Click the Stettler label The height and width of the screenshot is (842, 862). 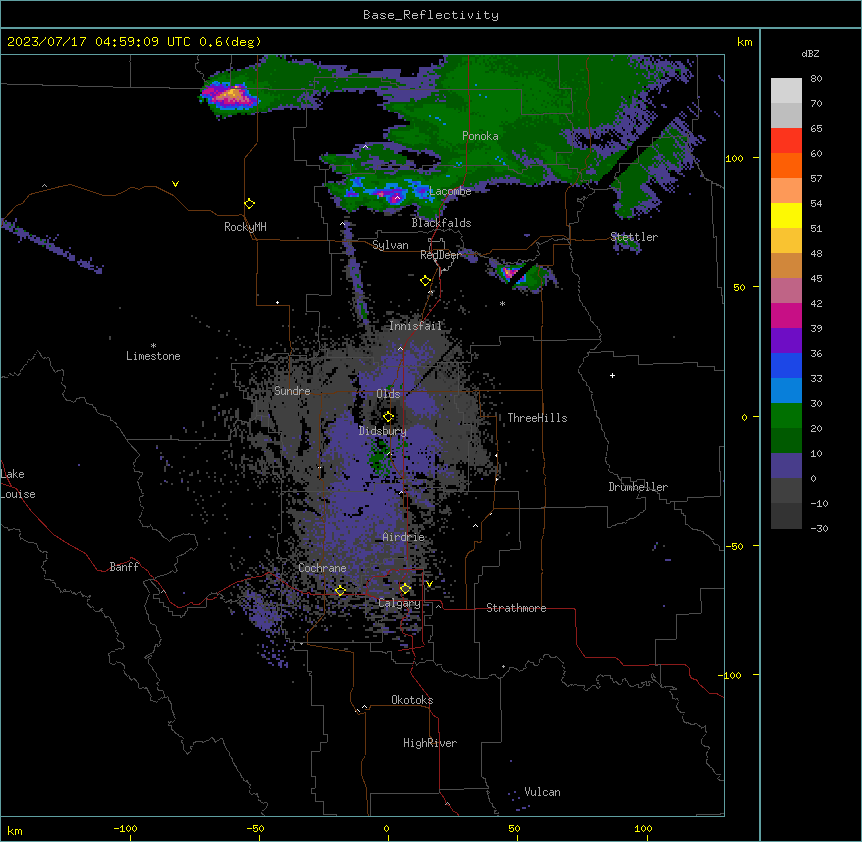634,237
